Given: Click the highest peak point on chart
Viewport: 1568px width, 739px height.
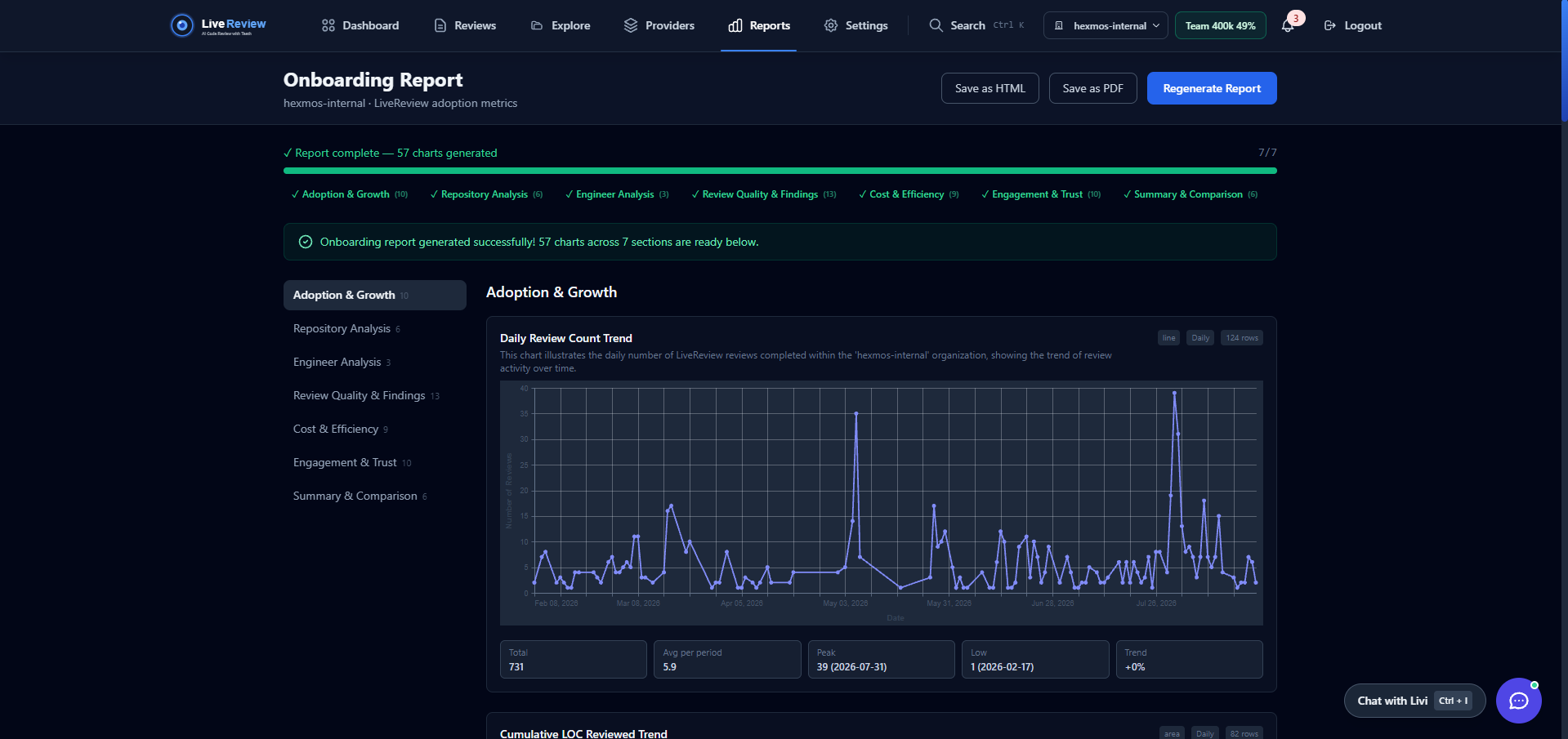Looking at the screenshot, I should (x=1174, y=393).
